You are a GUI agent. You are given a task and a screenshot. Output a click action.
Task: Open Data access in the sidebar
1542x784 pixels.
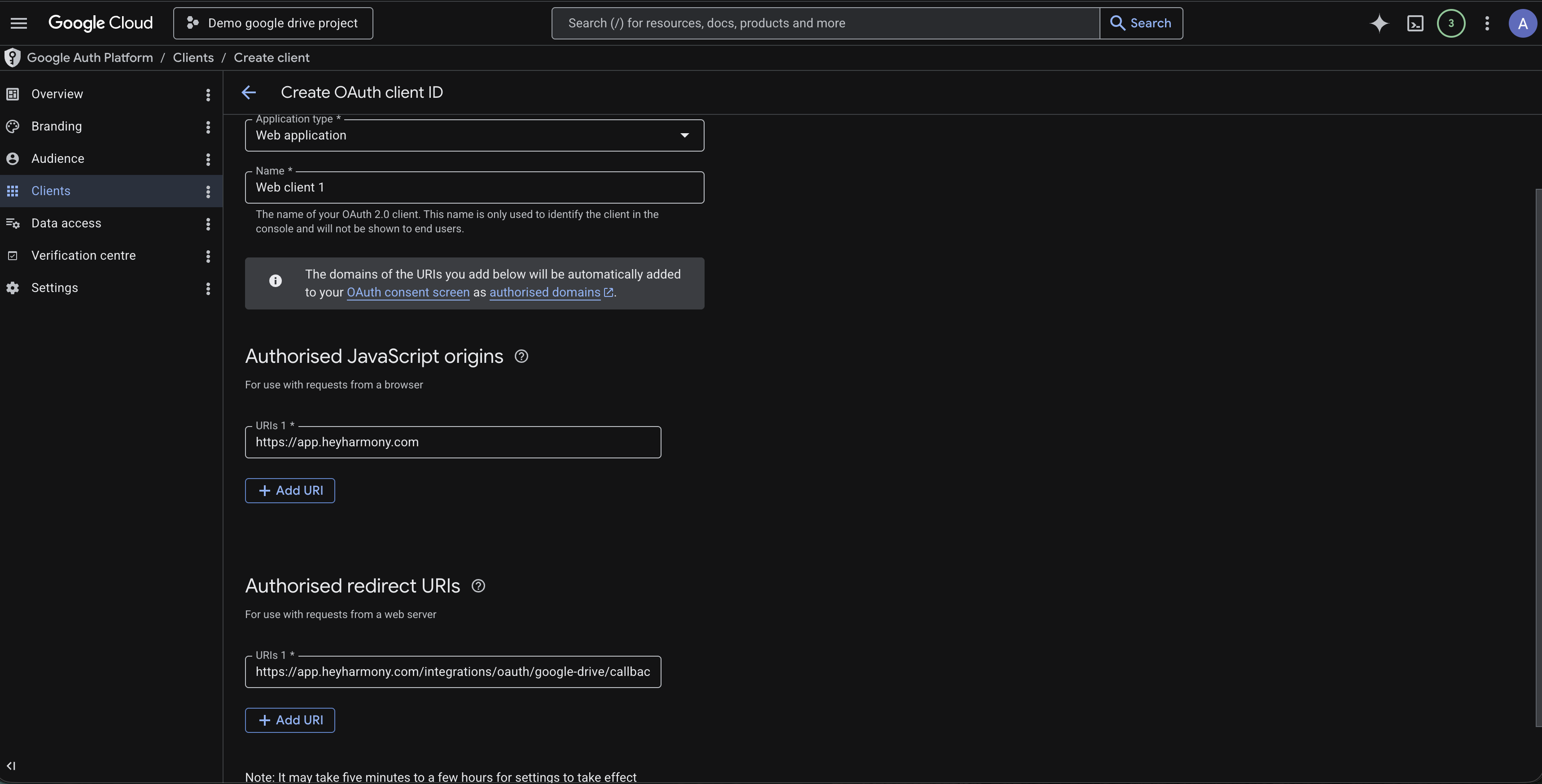(66, 223)
